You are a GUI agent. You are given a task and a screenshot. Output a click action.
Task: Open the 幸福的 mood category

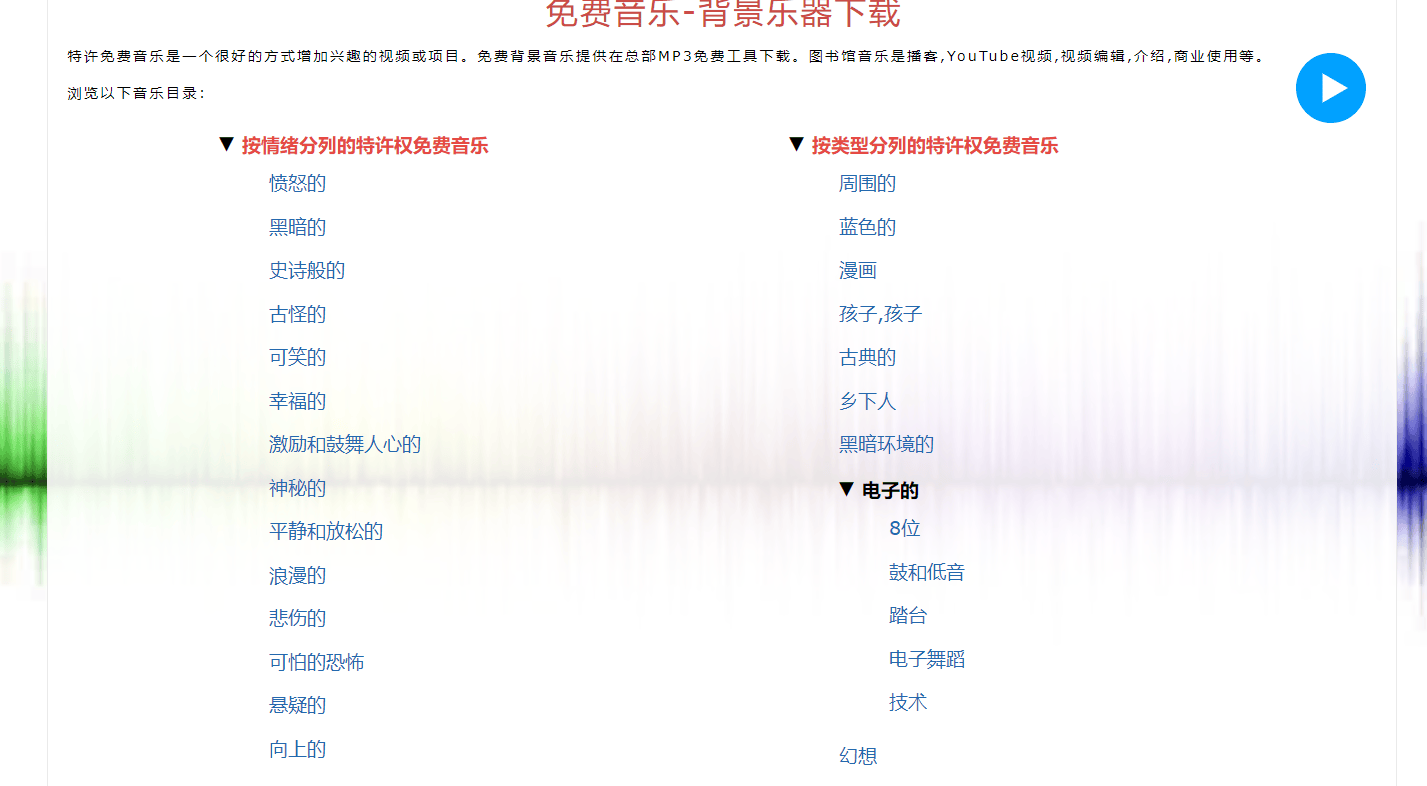point(297,402)
